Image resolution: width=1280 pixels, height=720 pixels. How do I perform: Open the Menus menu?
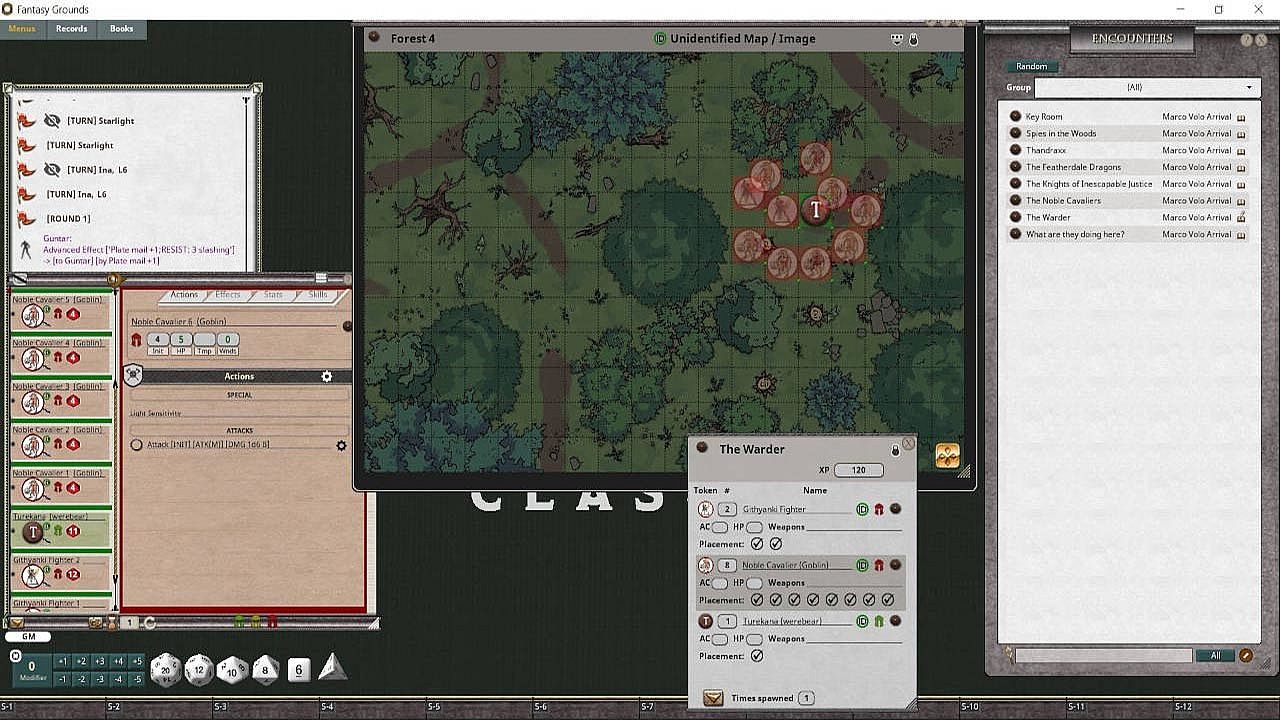click(22, 29)
